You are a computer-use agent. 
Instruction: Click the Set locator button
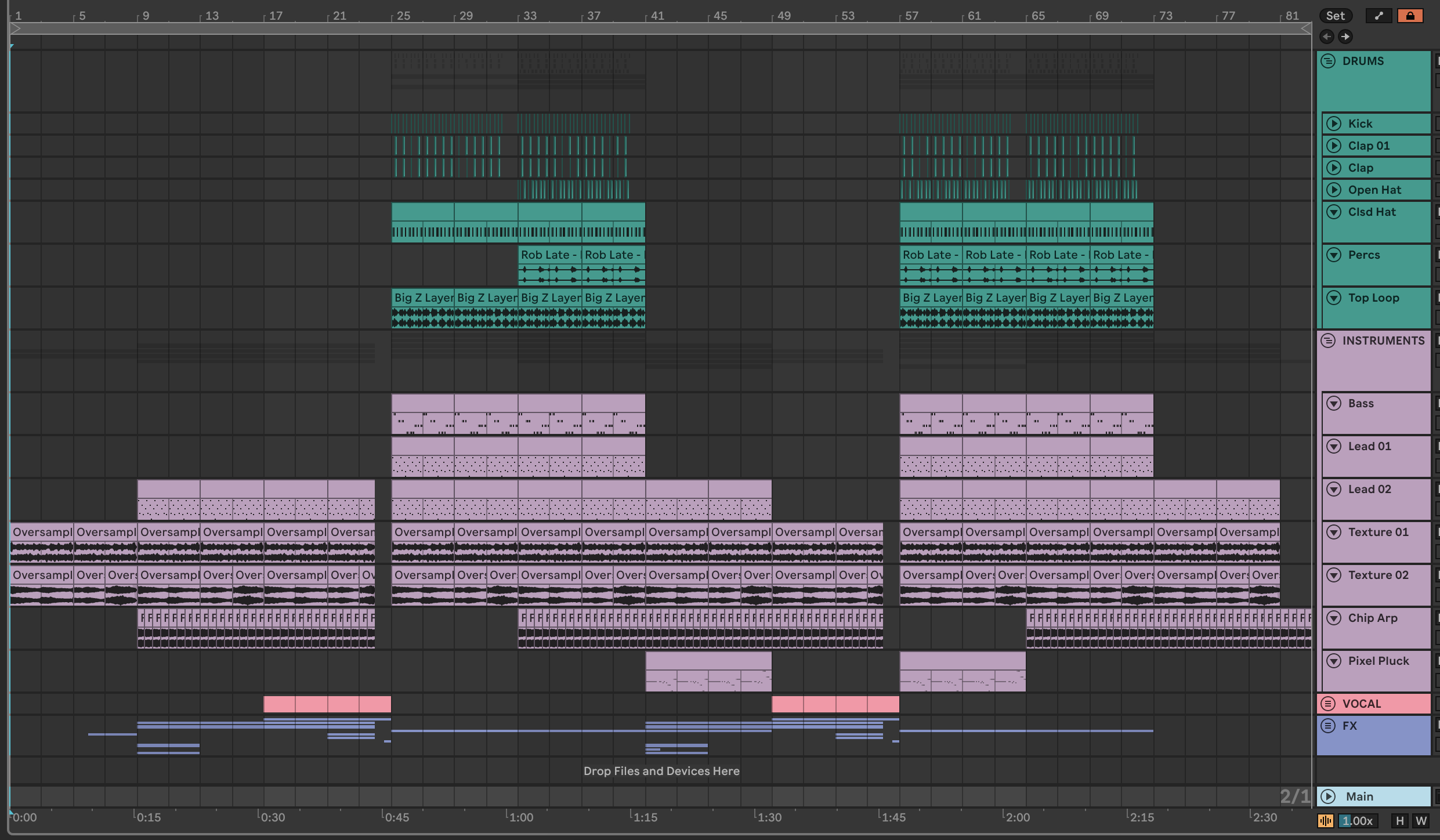coord(1335,16)
